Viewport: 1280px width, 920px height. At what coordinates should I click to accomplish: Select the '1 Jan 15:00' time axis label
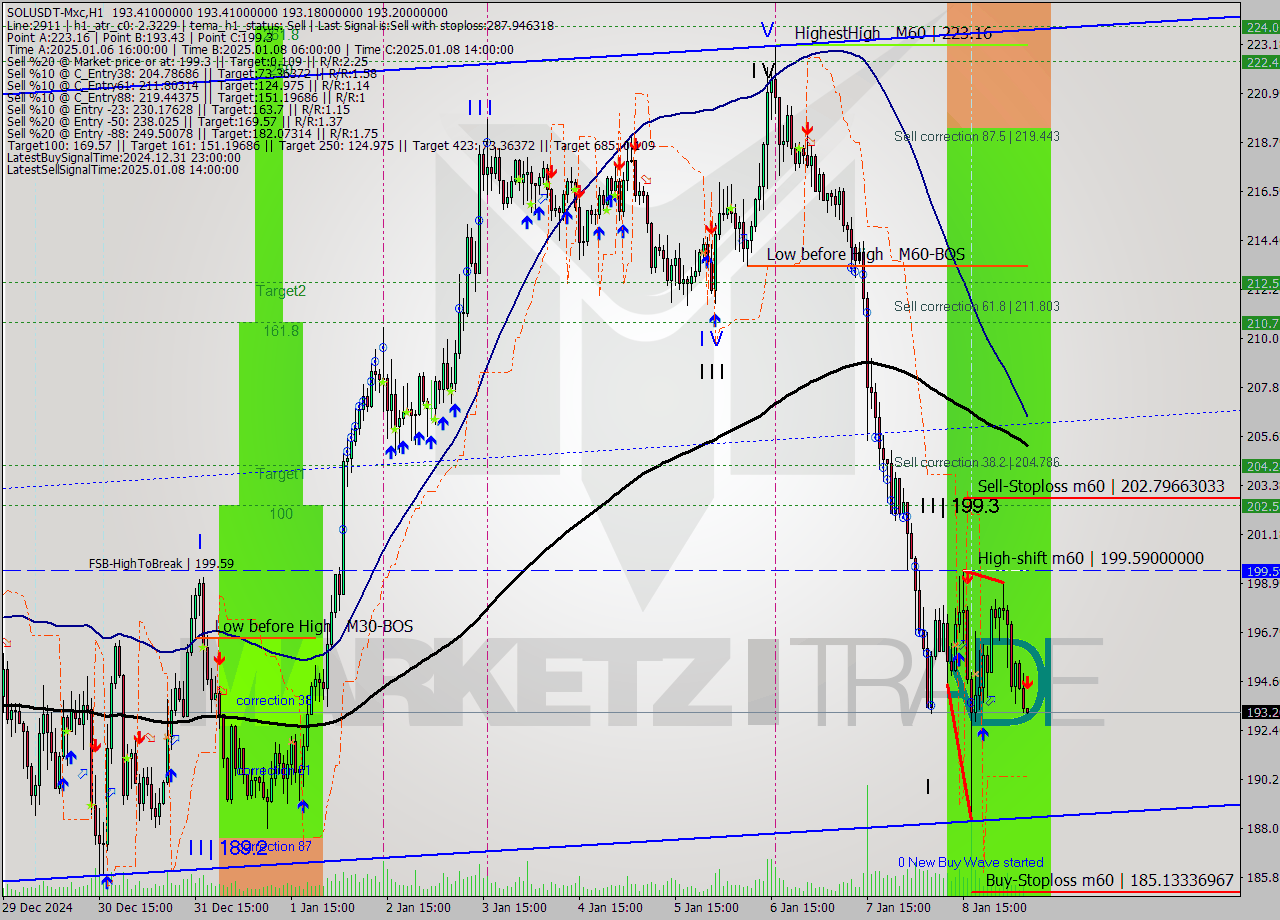click(x=322, y=908)
